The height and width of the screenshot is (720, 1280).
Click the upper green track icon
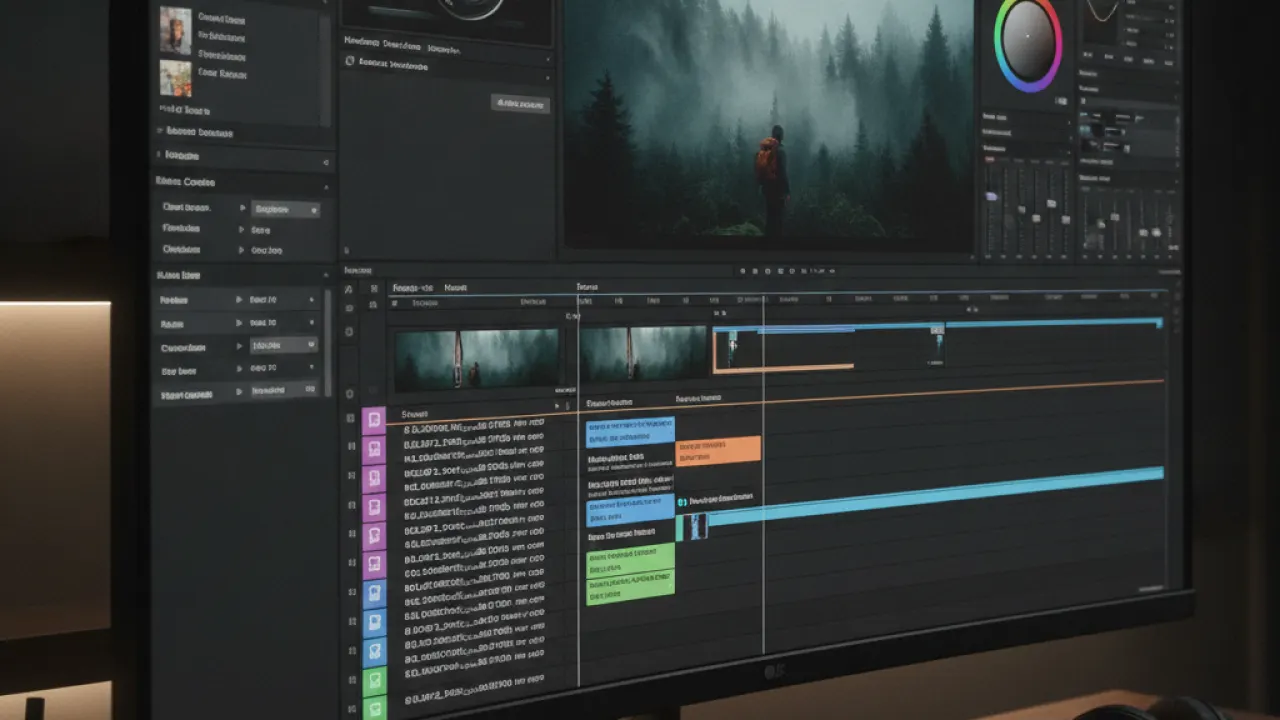pyautogui.click(x=373, y=683)
